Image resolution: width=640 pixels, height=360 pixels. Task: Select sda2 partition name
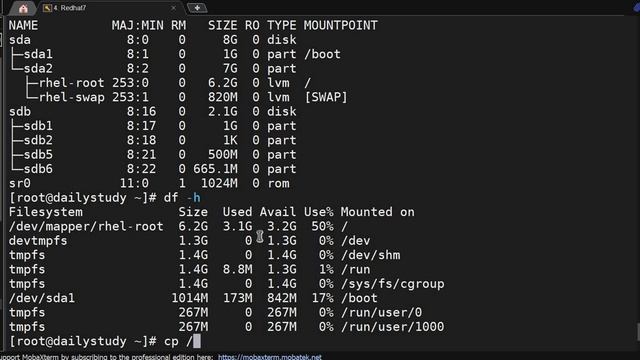[38, 68]
